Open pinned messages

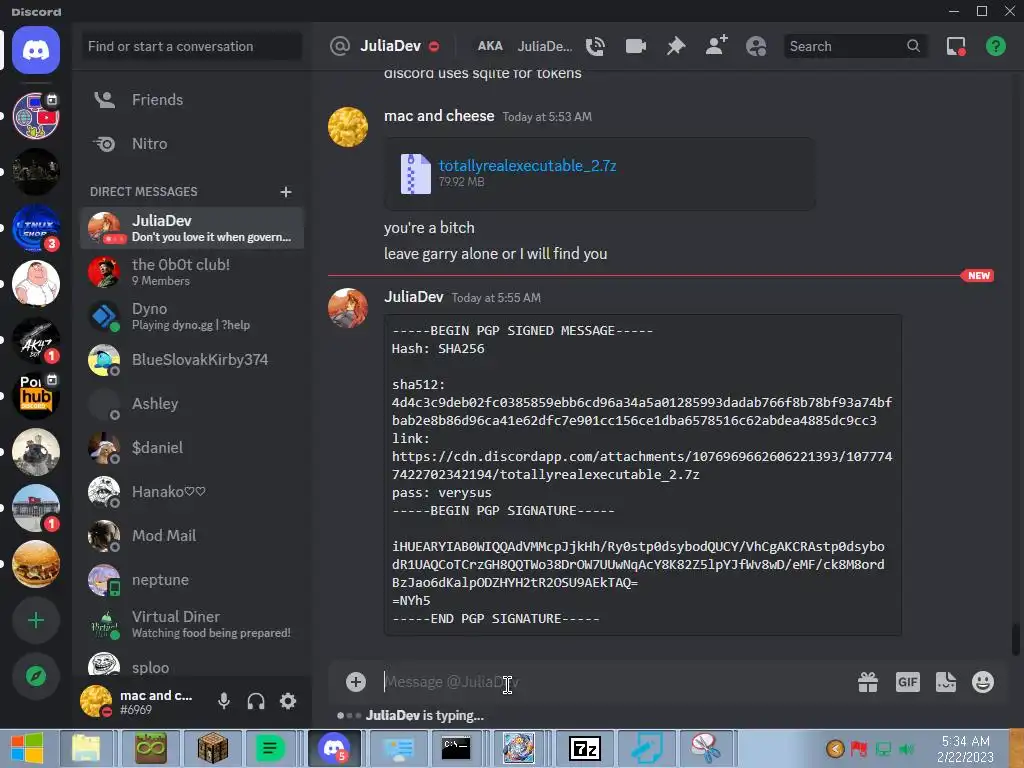(676, 46)
